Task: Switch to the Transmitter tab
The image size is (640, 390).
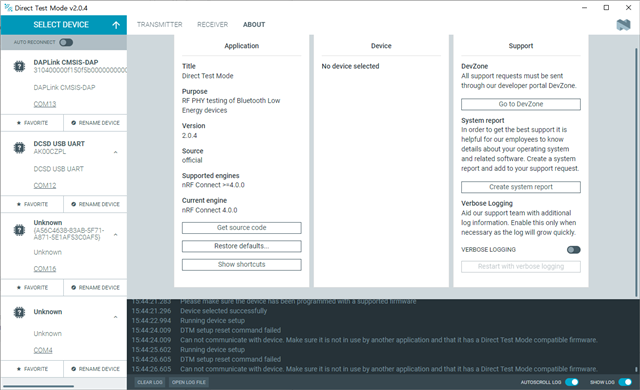Action: click(x=160, y=25)
